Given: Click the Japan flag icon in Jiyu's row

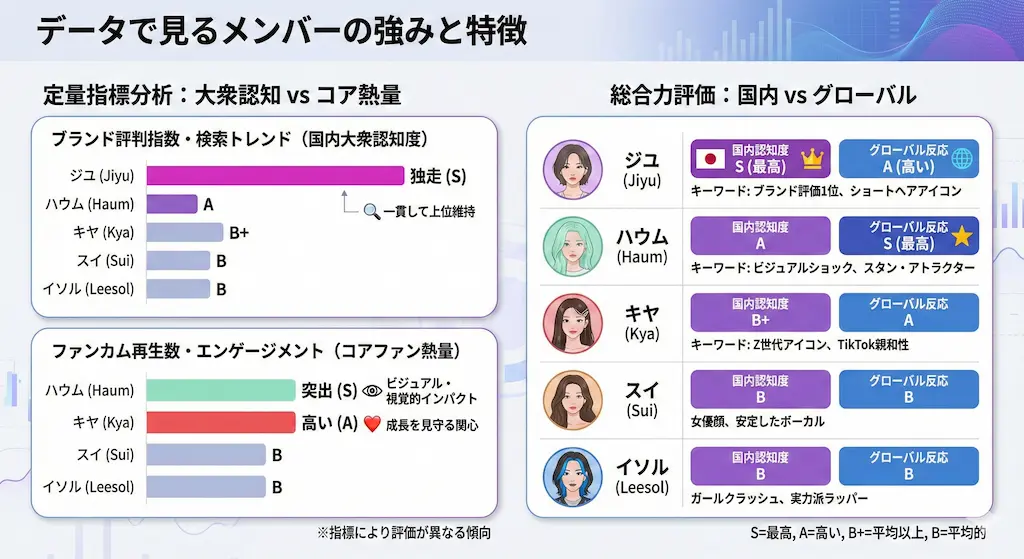Looking at the screenshot, I should pyautogui.click(x=709, y=159).
